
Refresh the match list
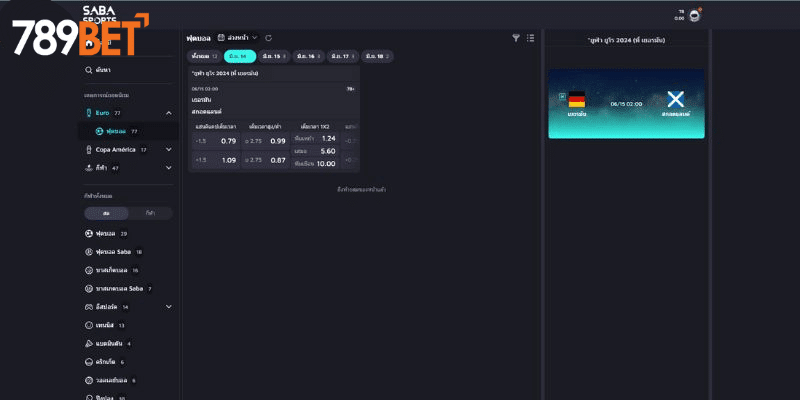(268, 37)
